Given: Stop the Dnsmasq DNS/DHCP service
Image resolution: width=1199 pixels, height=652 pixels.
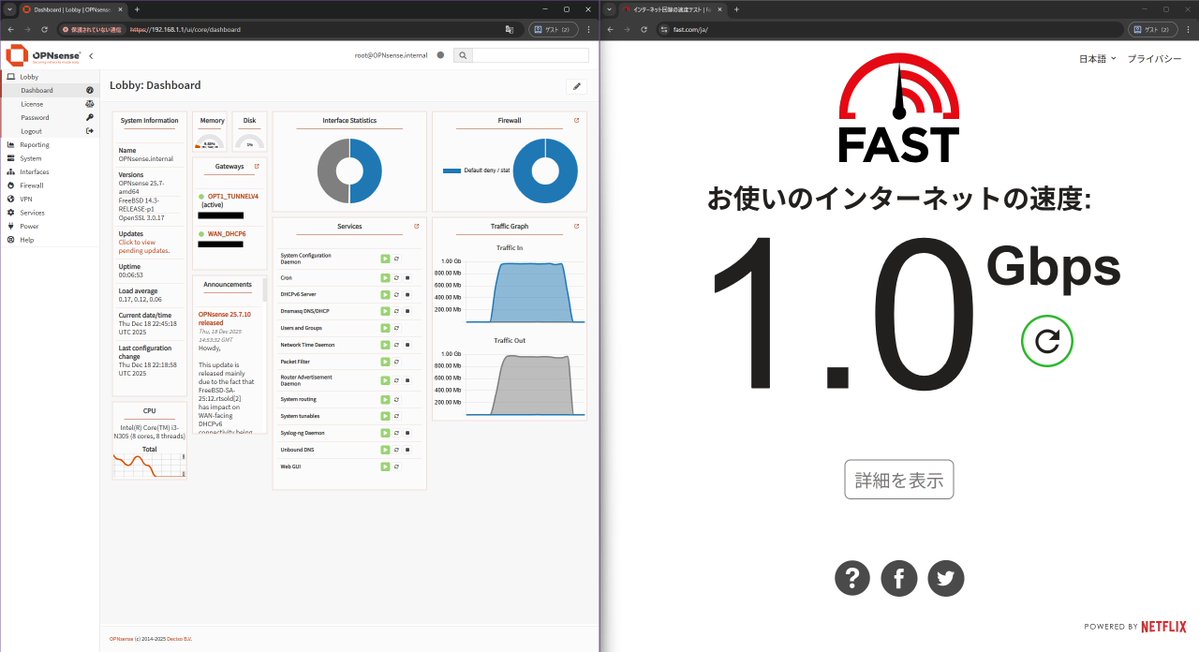Looking at the screenshot, I should tap(408, 311).
